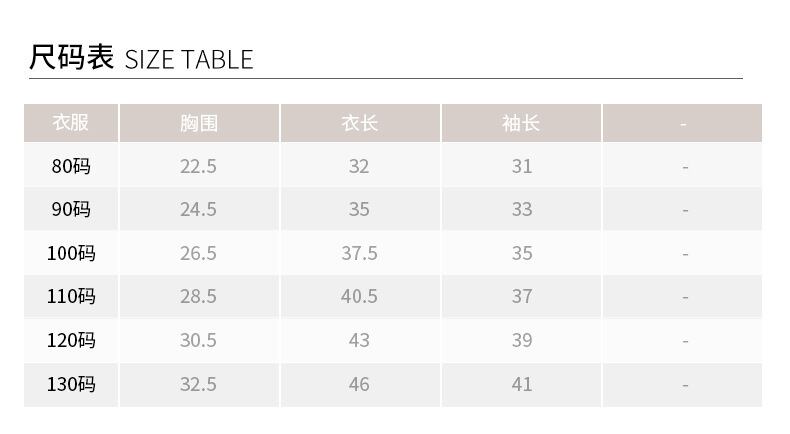Click the 40.5 length cell

[359, 297]
